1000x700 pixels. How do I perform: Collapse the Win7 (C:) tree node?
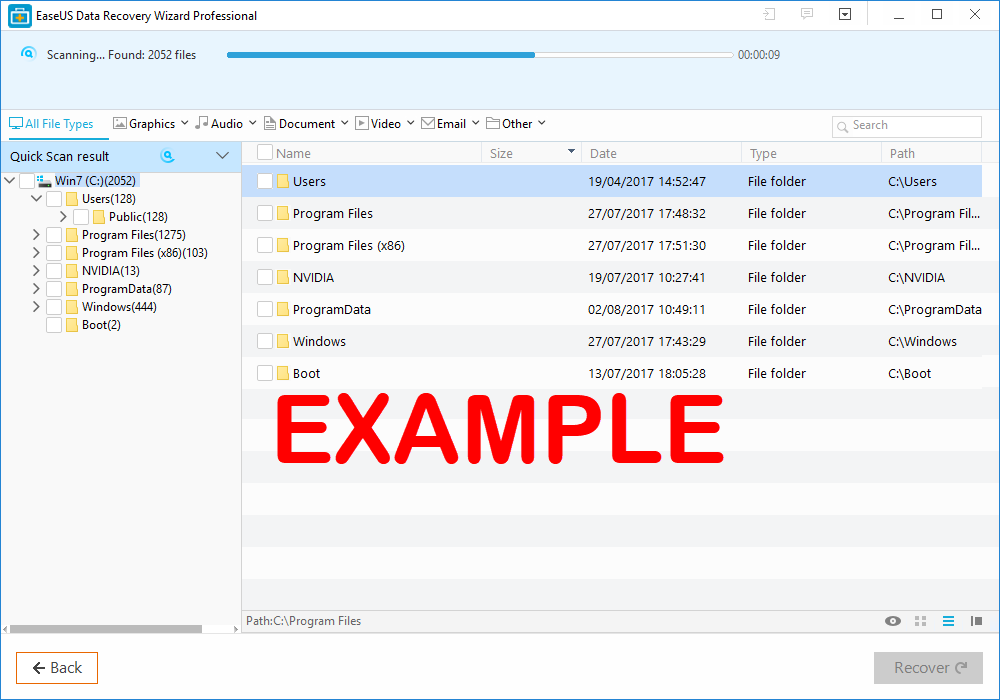(x=10, y=180)
